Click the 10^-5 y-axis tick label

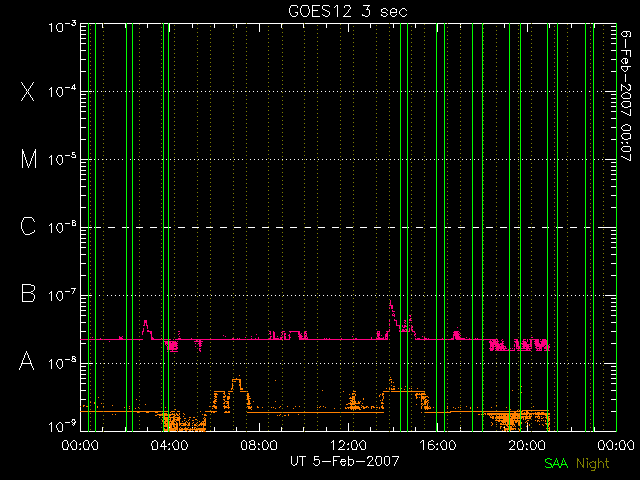coord(62,159)
